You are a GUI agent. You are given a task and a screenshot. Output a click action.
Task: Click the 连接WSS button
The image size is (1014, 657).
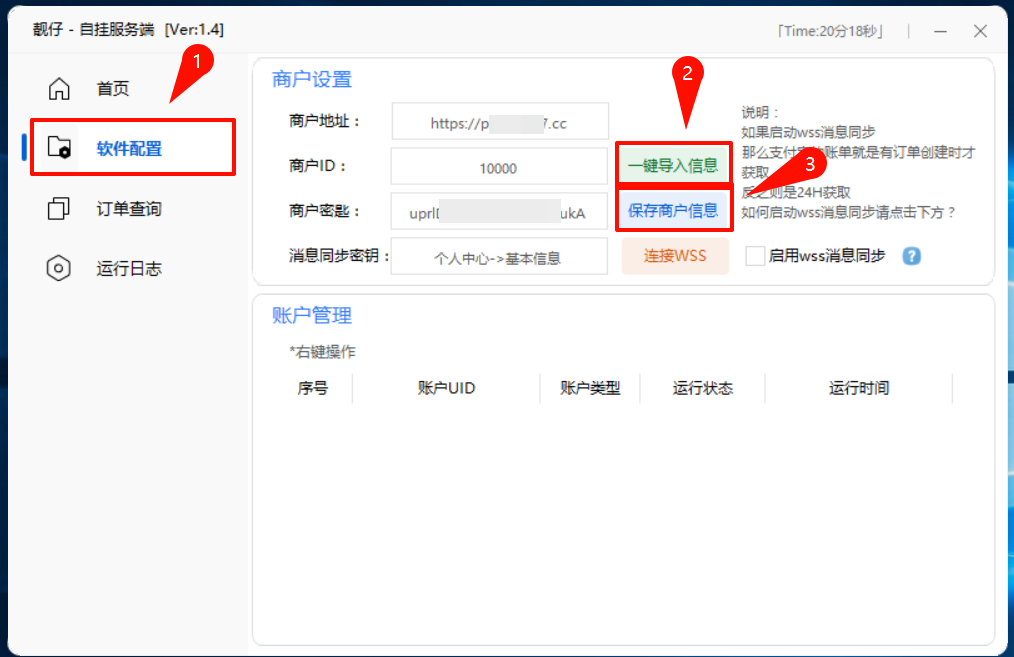pyautogui.click(x=675, y=256)
